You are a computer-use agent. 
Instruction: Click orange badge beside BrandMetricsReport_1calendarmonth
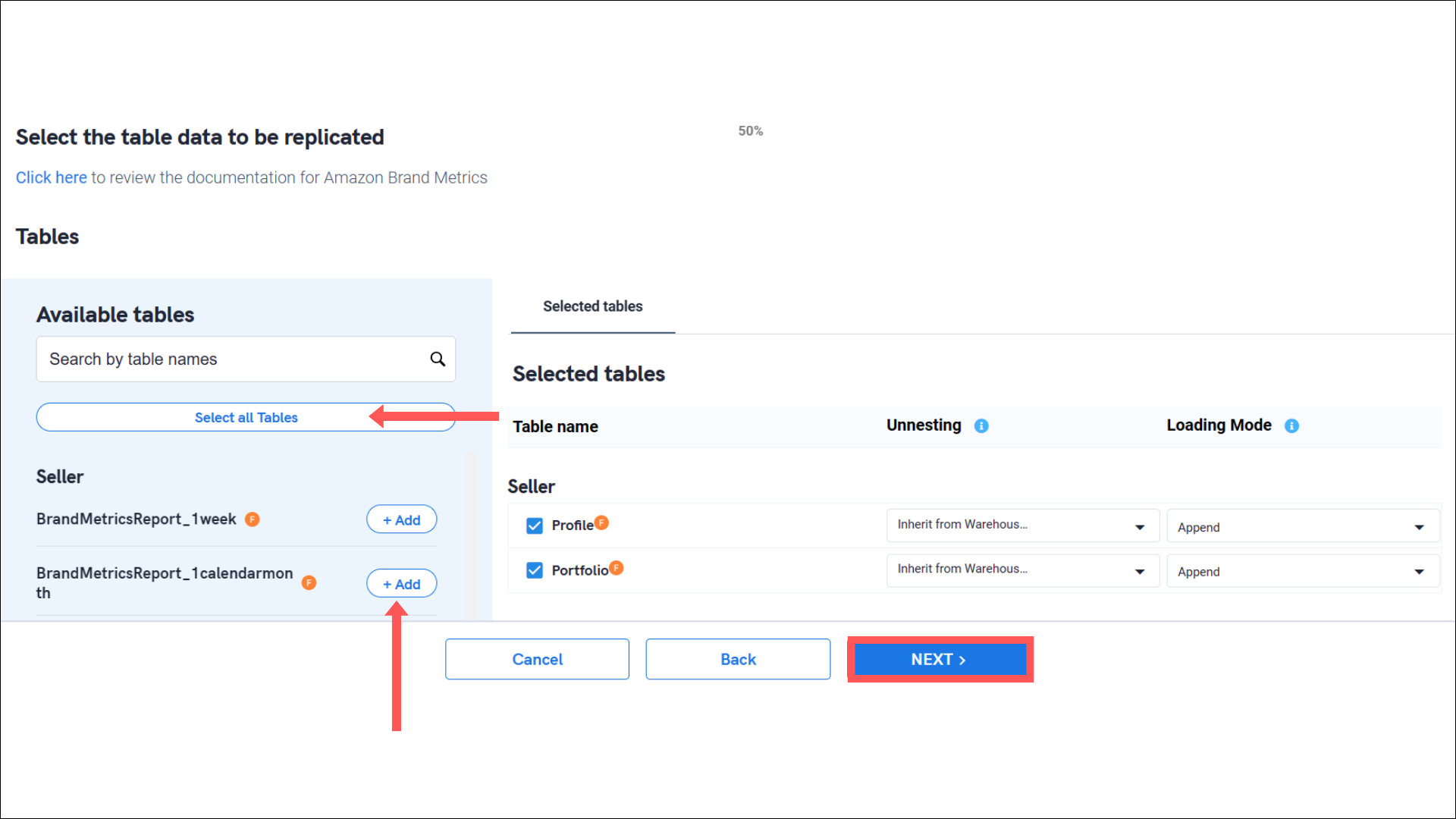[309, 582]
